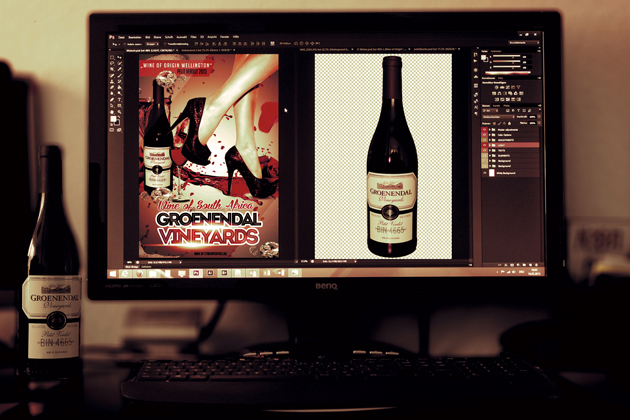Screen dimensions: 630x420
Task: Expand the ADJUSTMENTS group arrow
Action: (x=490, y=140)
